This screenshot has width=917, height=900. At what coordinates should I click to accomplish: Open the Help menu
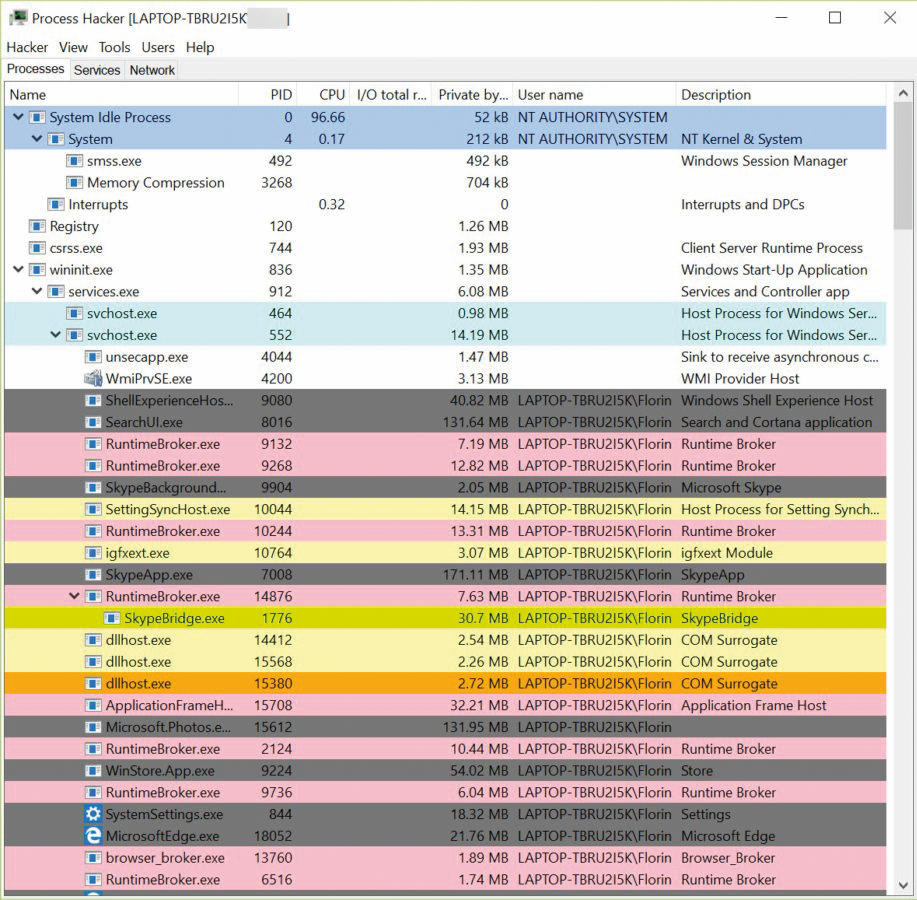coord(200,47)
